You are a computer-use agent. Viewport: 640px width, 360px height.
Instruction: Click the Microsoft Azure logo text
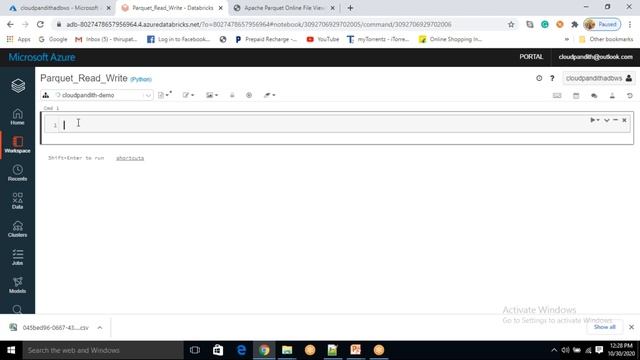point(42,57)
